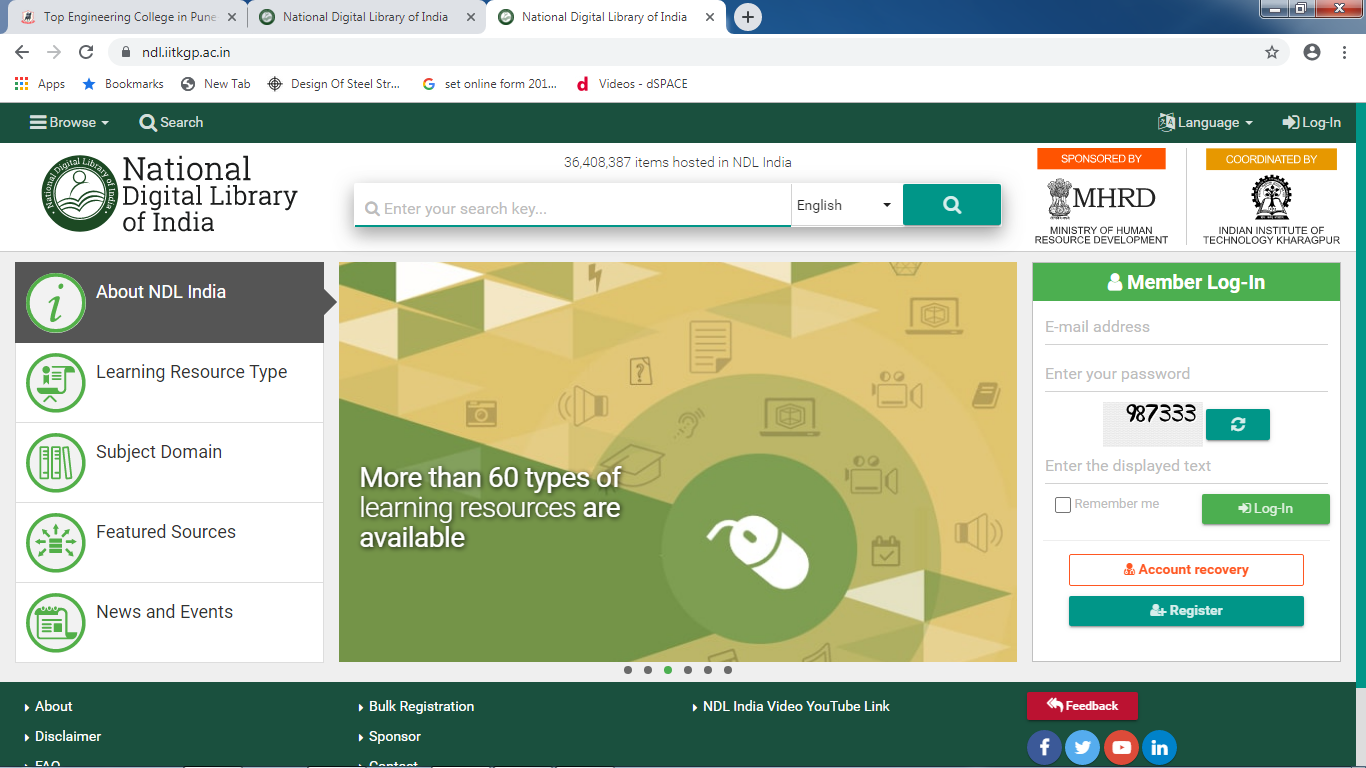1366x768 pixels.
Task: Click the Account recovery button
Action: tap(1186, 569)
